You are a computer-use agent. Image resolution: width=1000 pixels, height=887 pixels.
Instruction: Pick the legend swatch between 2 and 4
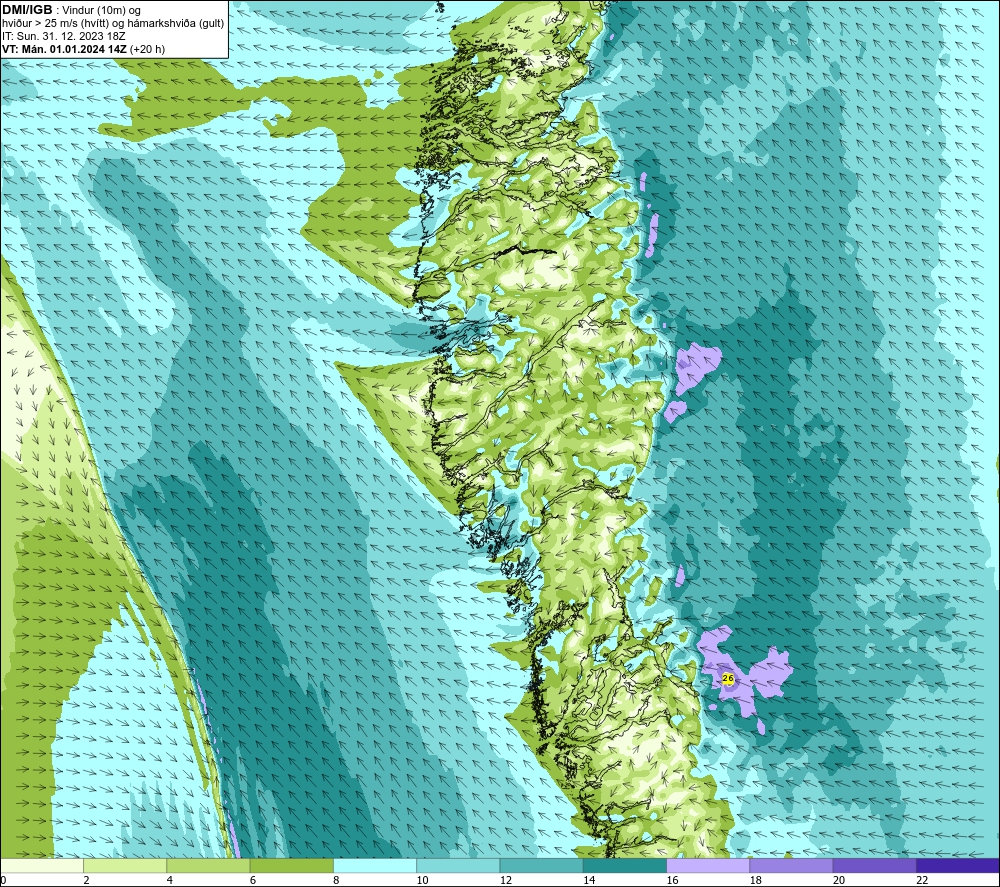pos(125,866)
